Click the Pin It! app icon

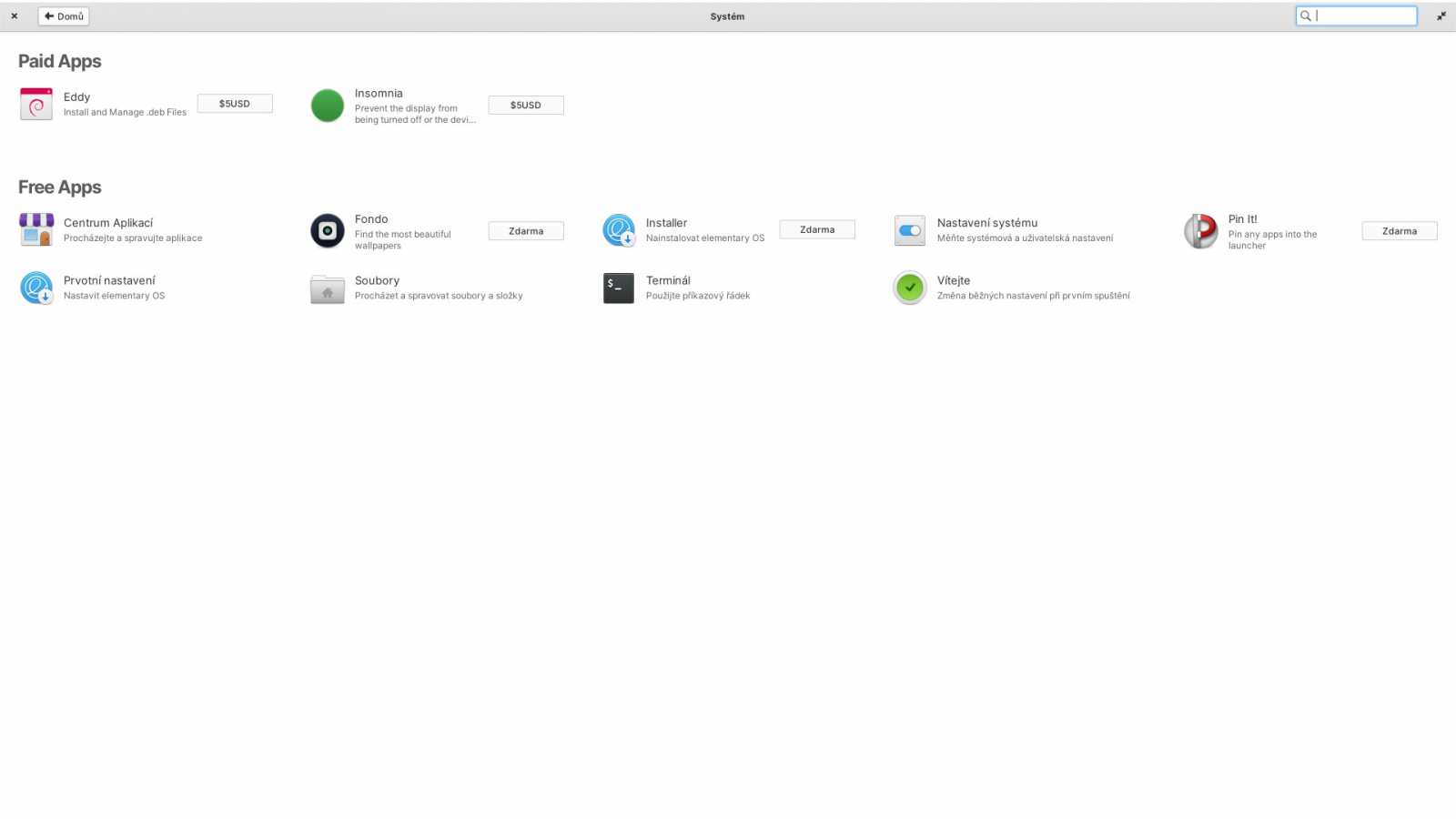(x=1201, y=231)
